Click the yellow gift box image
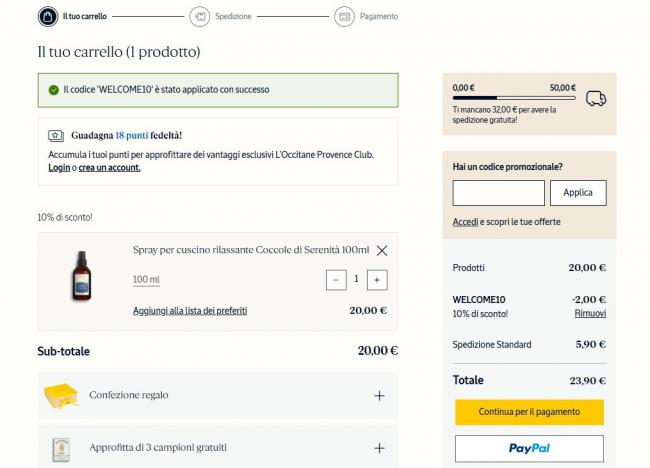This screenshot has height=468, width=650. coord(61,396)
